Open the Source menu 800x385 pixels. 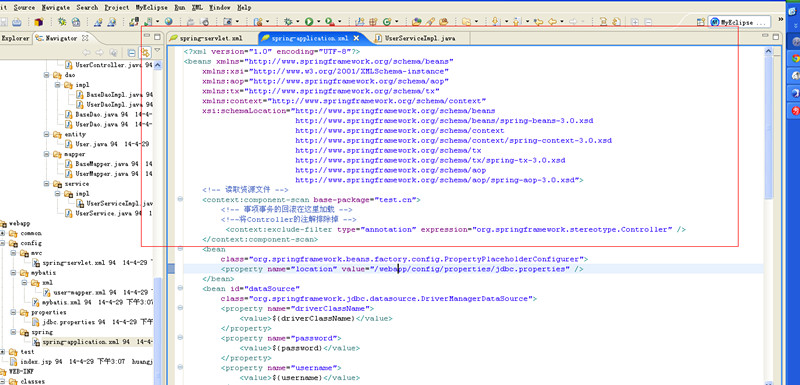(24, 8)
